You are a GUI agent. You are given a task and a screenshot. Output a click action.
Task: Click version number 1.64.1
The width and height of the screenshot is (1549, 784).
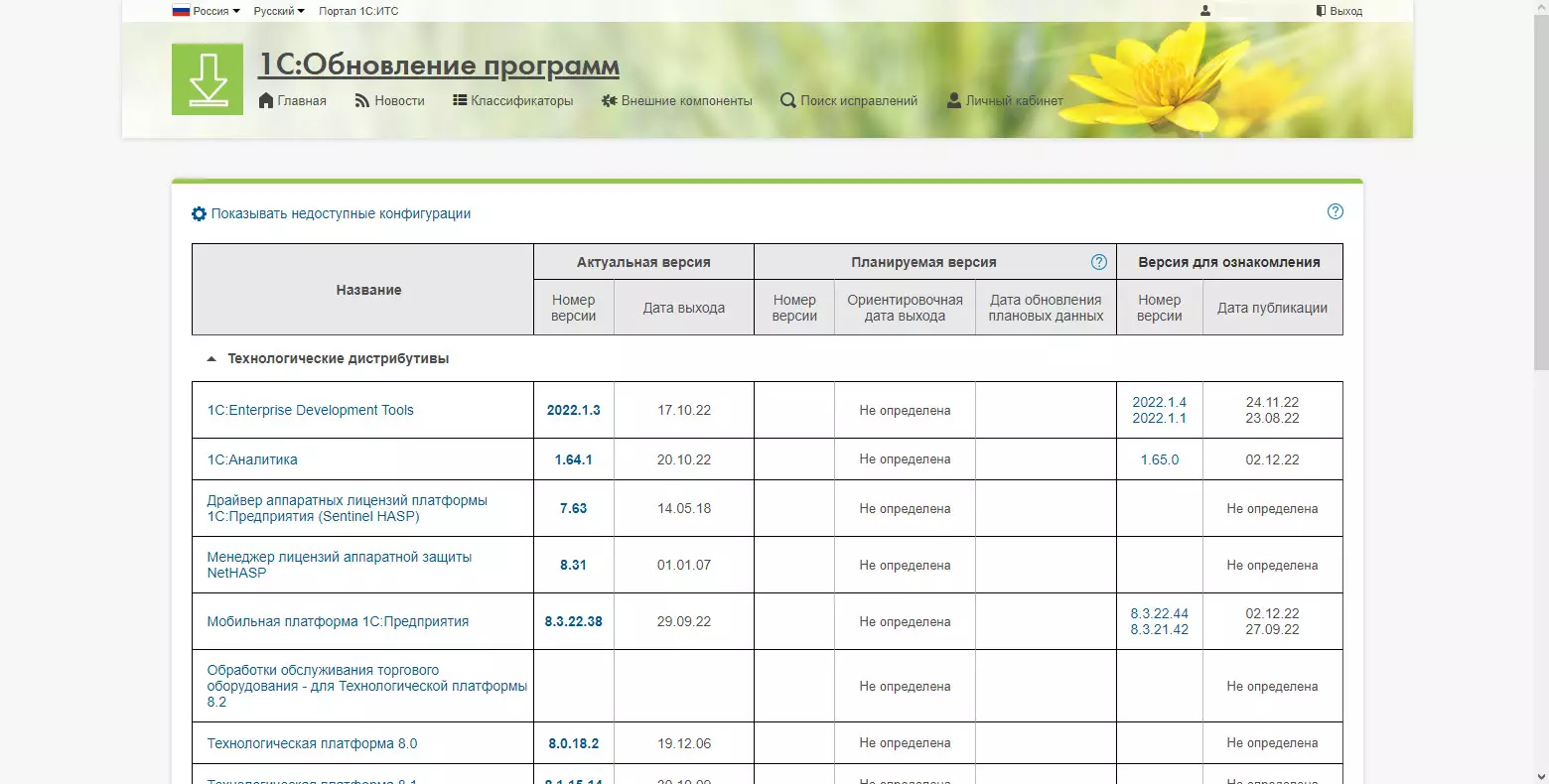pos(574,459)
